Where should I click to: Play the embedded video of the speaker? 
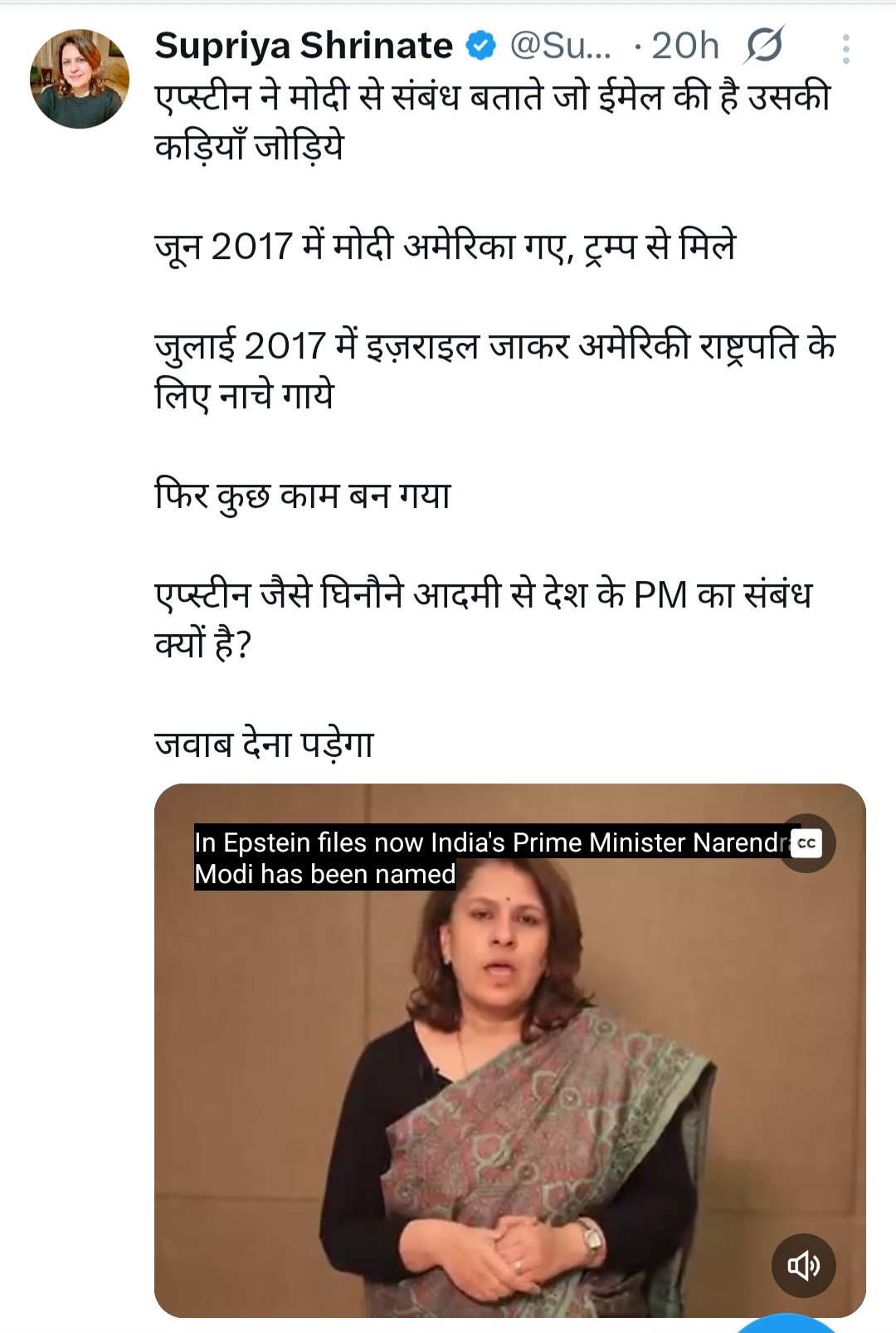tap(510, 1050)
